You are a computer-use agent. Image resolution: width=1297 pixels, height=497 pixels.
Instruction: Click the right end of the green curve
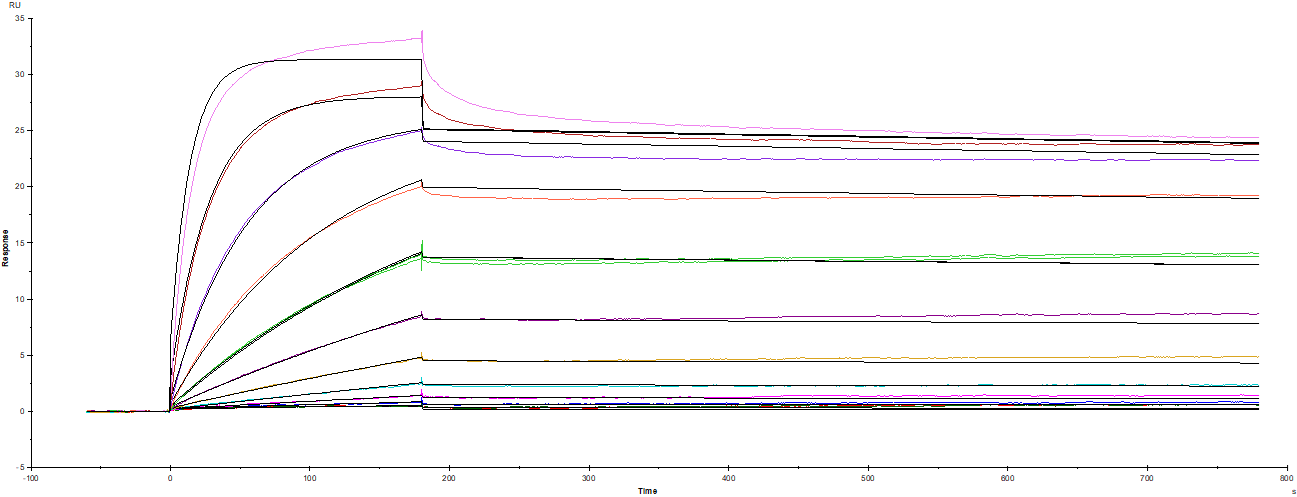pyautogui.click(x=1257, y=254)
